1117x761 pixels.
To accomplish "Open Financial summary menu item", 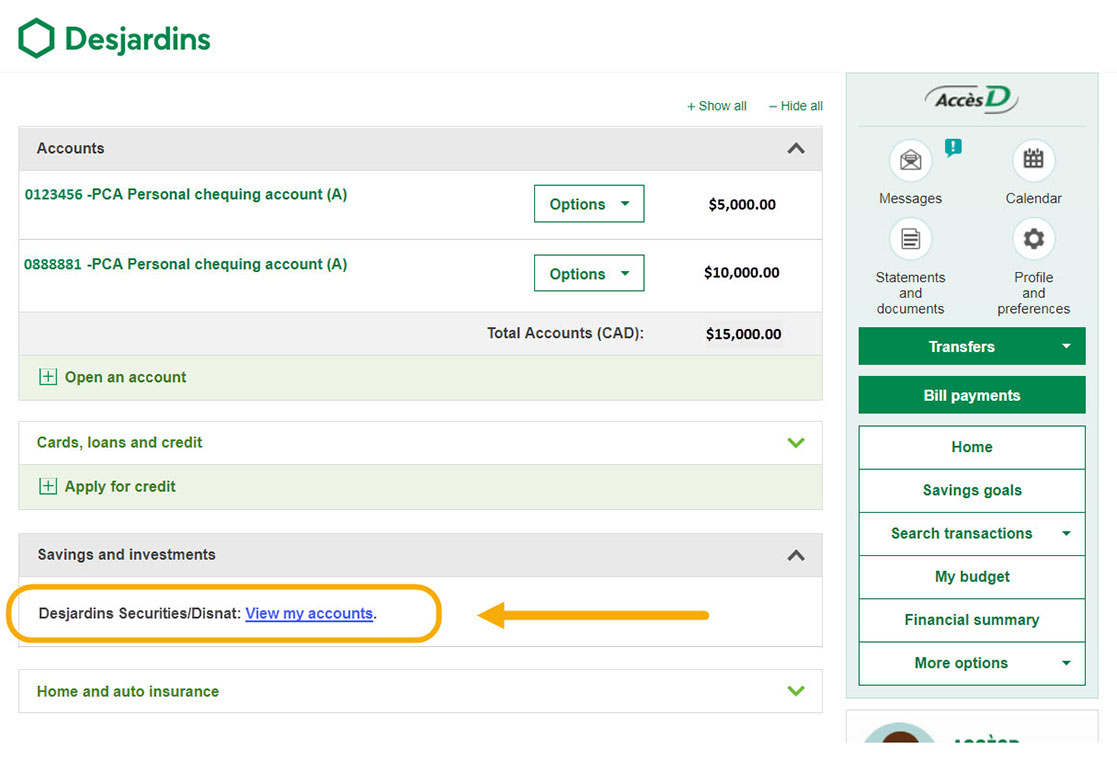I will point(972,620).
